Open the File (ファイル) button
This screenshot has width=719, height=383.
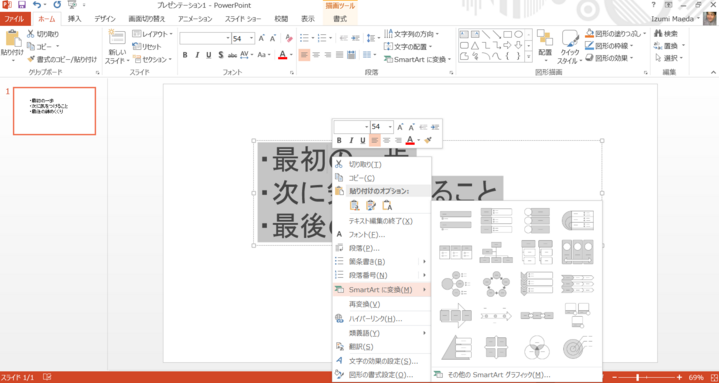coord(16,19)
